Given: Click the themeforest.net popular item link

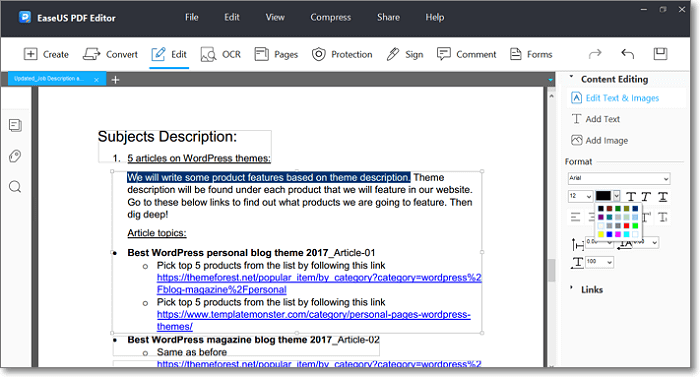Looking at the screenshot, I should 319,283.
